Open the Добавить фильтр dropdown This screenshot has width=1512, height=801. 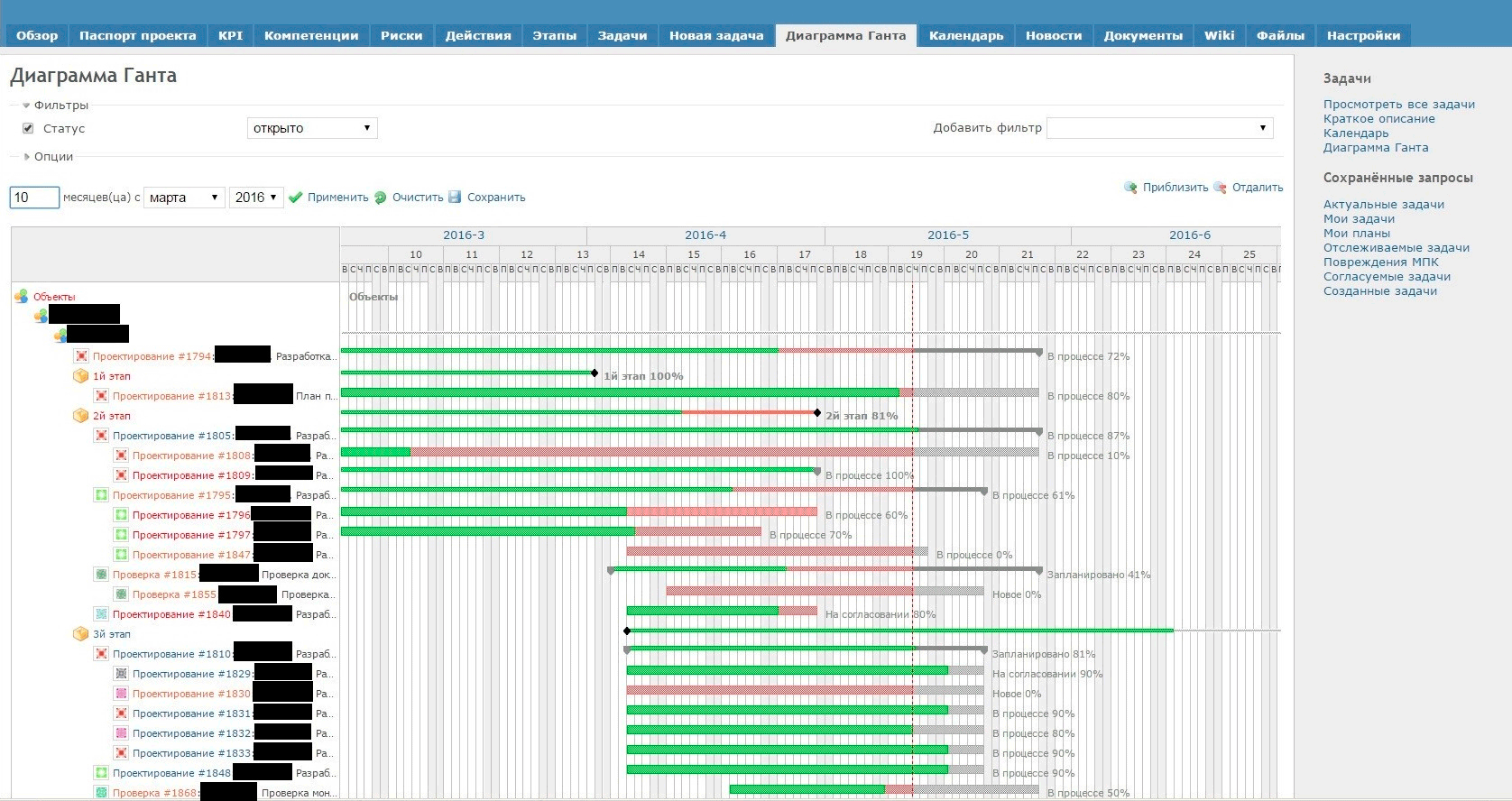pos(1159,128)
